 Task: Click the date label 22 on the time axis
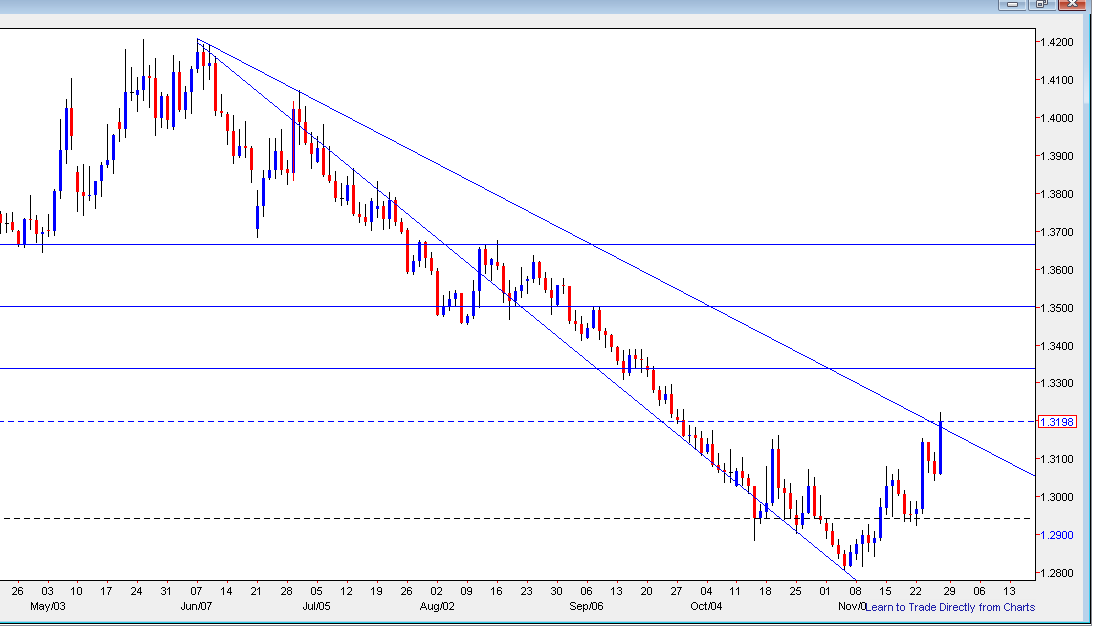915,591
